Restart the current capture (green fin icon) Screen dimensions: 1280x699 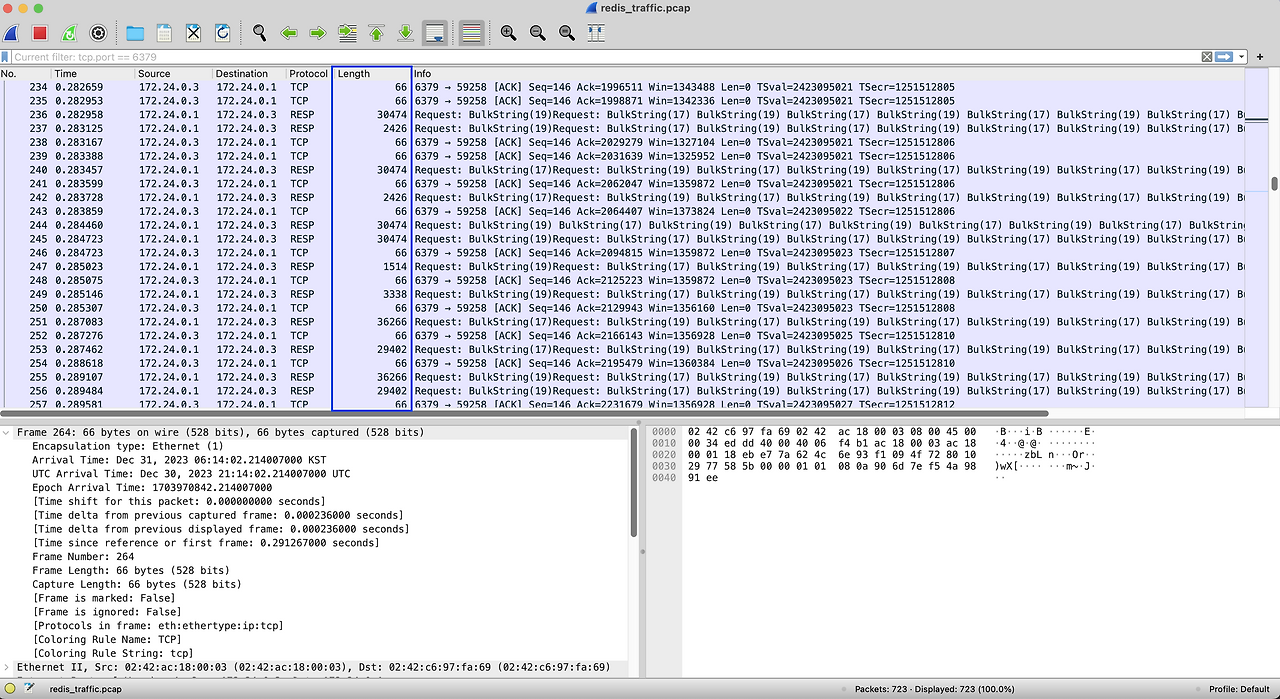point(68,33)
